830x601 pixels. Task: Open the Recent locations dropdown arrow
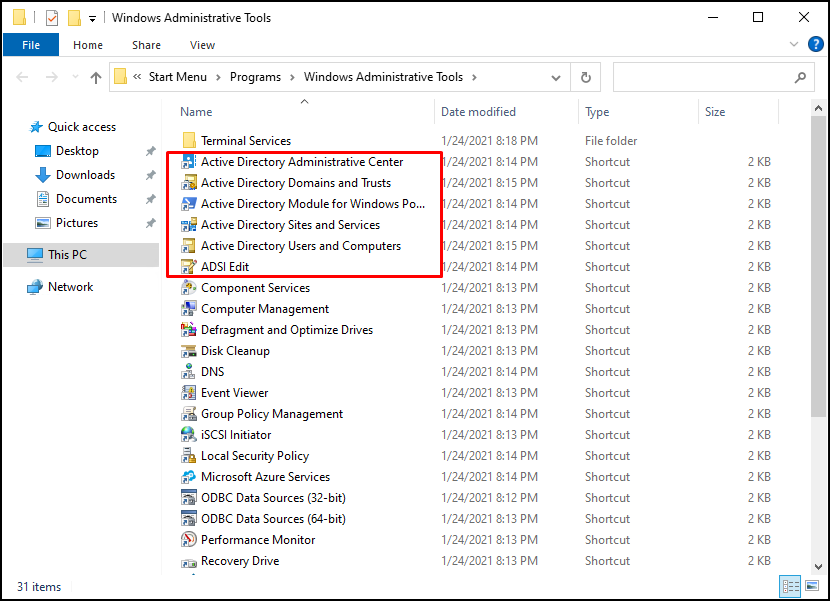75,77
